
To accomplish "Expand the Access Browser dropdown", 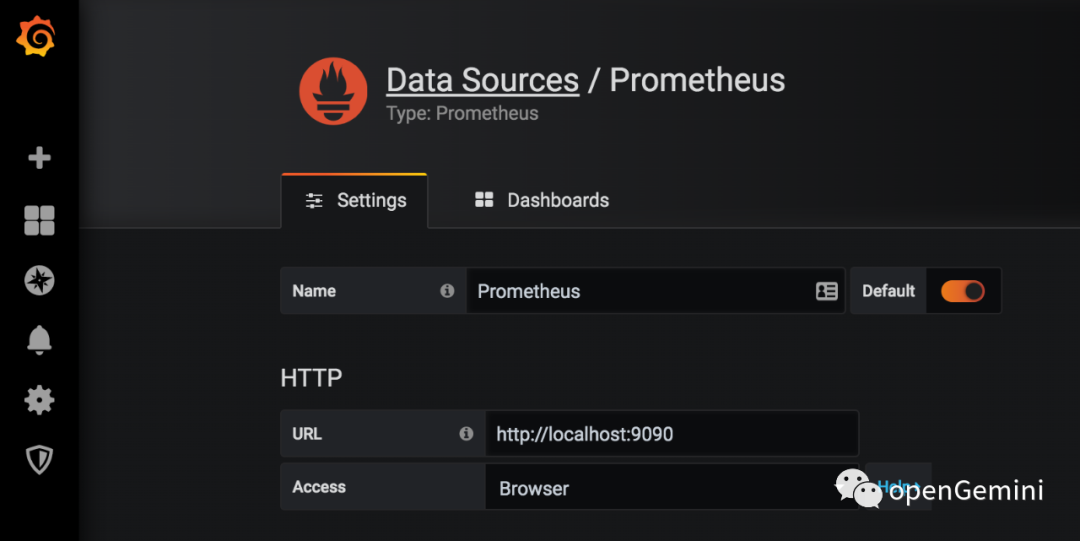I will [x=670, y=488].
